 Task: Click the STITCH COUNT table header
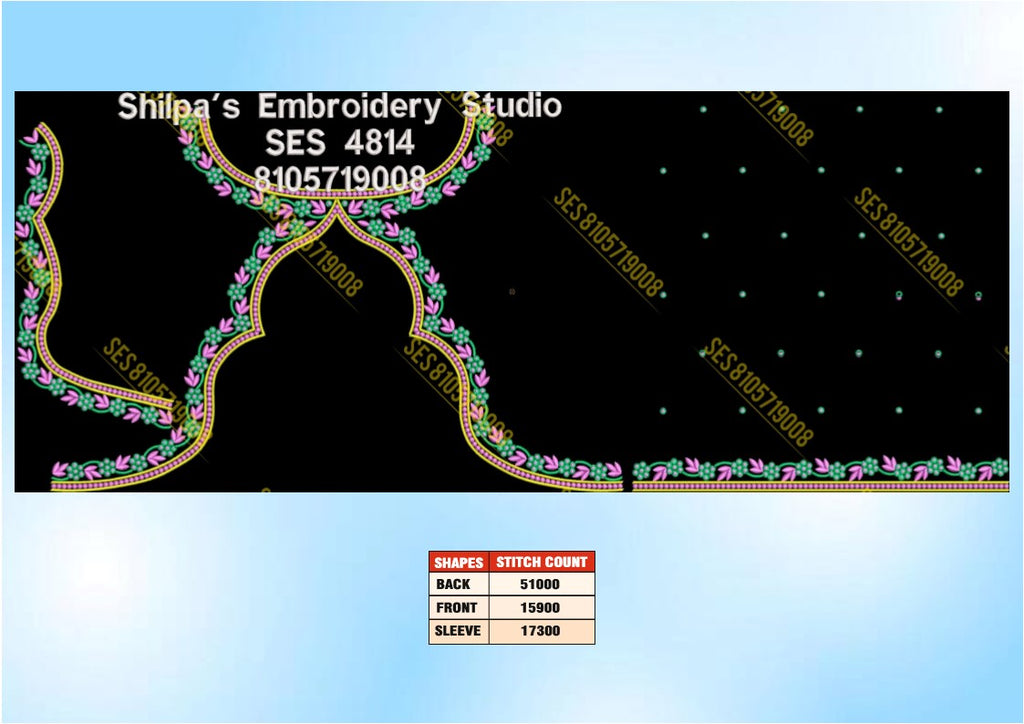(541, 562)
